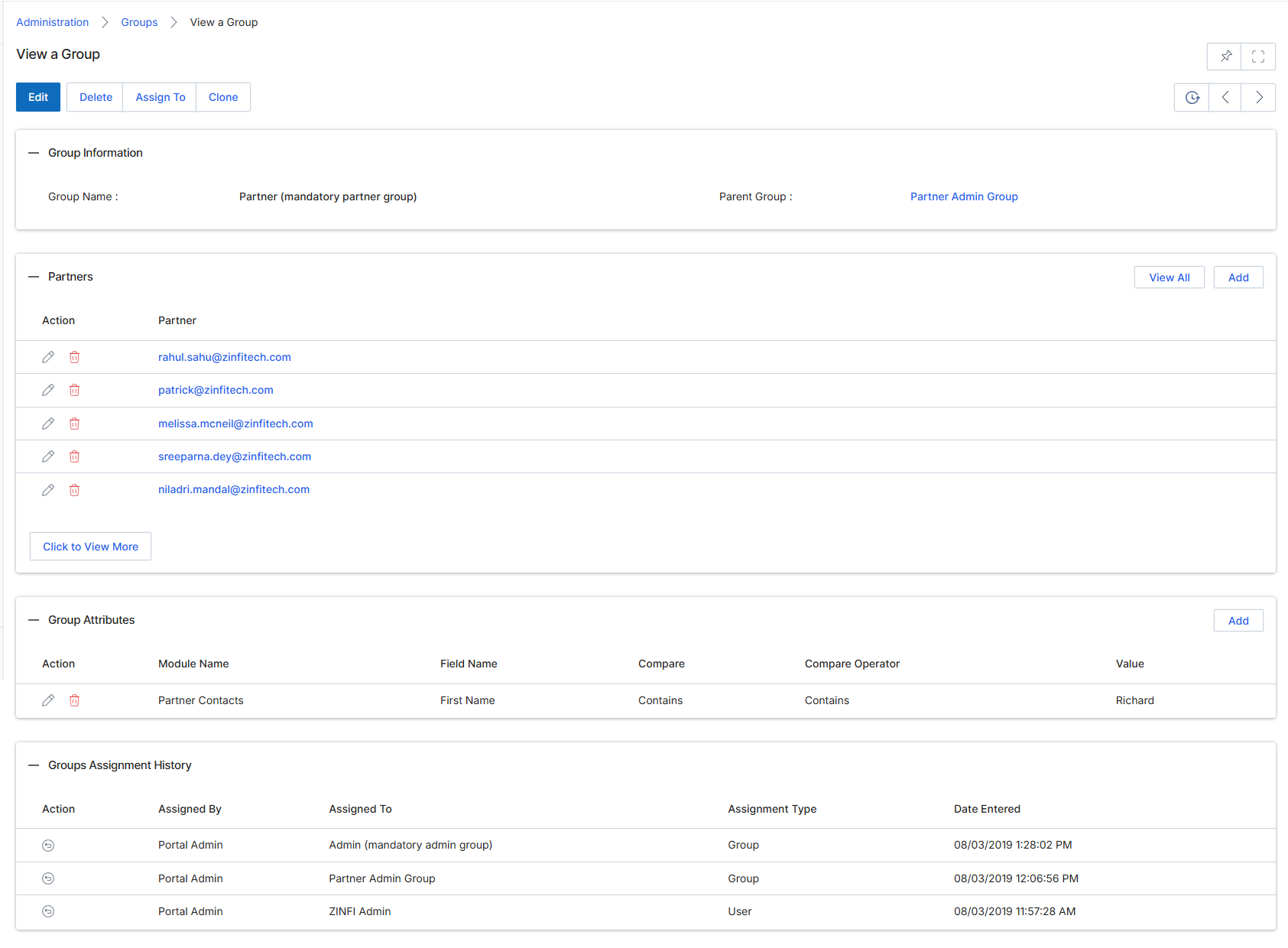Toggle fullscreen view icon
Image resolution: width=1288 pixels, height=948 pixels.
[x=1258, y=56]
